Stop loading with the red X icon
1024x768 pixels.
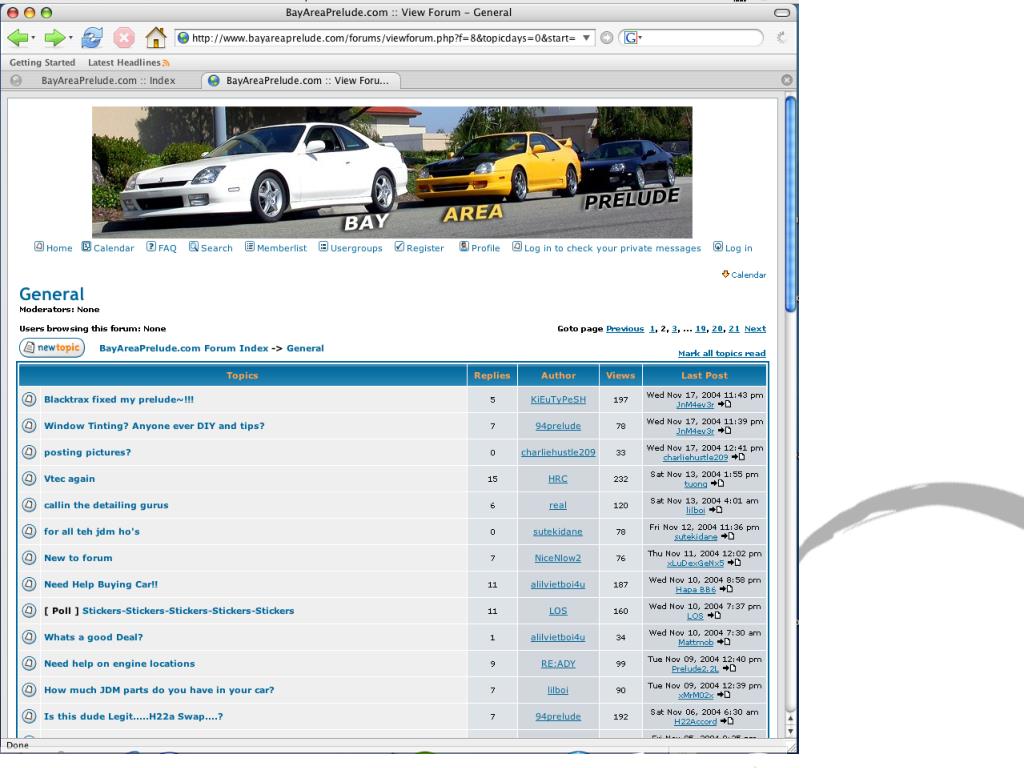pyautogui.click(x=123, y=38)
